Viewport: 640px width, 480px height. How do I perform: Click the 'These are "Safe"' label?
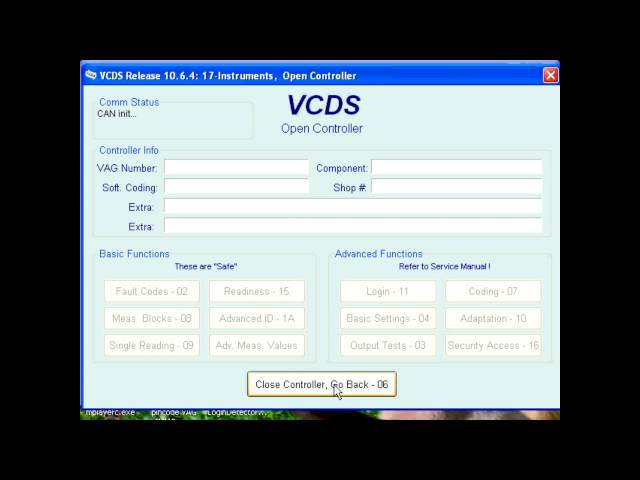click(x=206, y=267)
